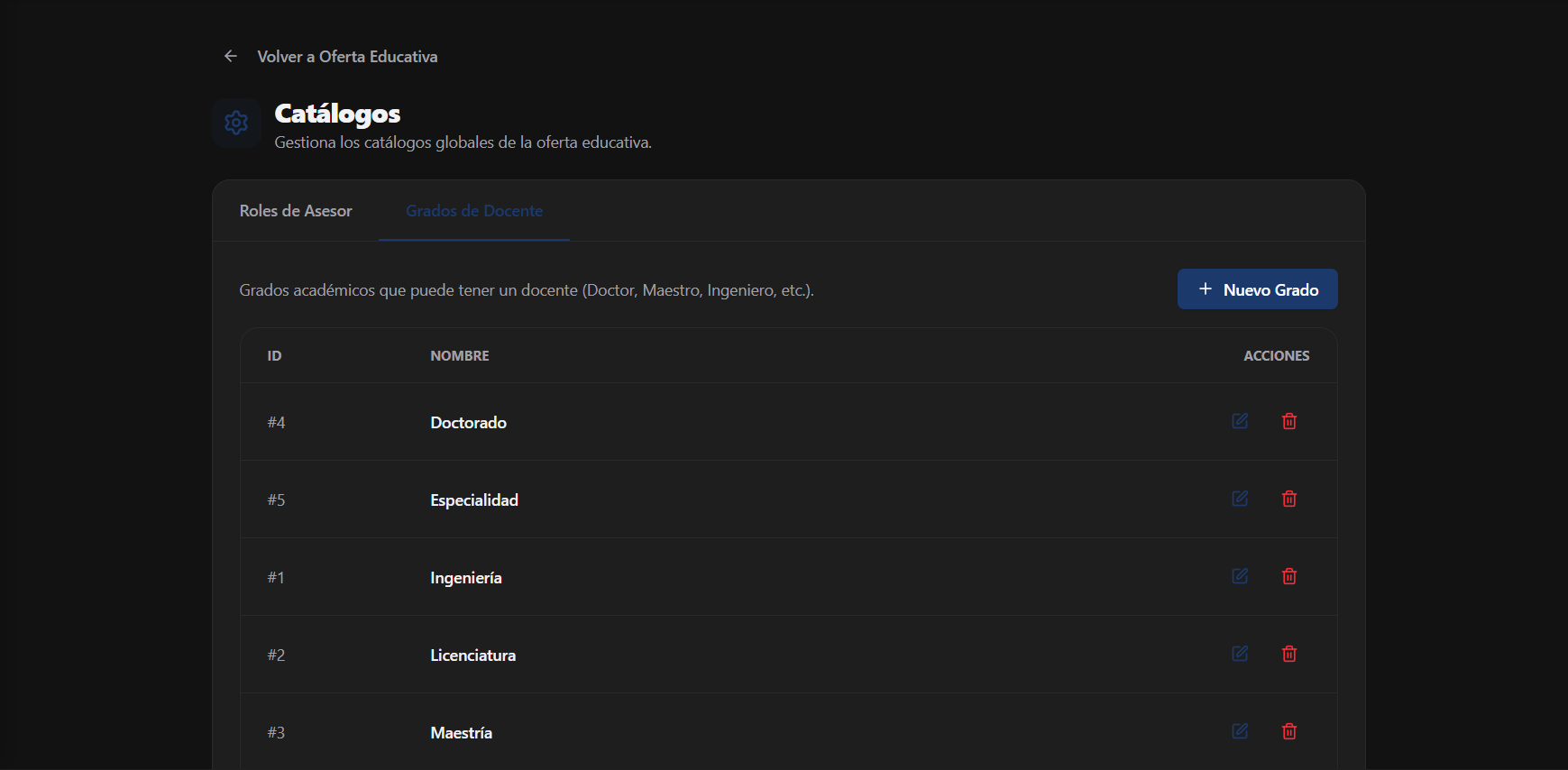This screenshot has width=1568, height=770.
Task: Delete the Maestría row
Action: point(1289,731)
